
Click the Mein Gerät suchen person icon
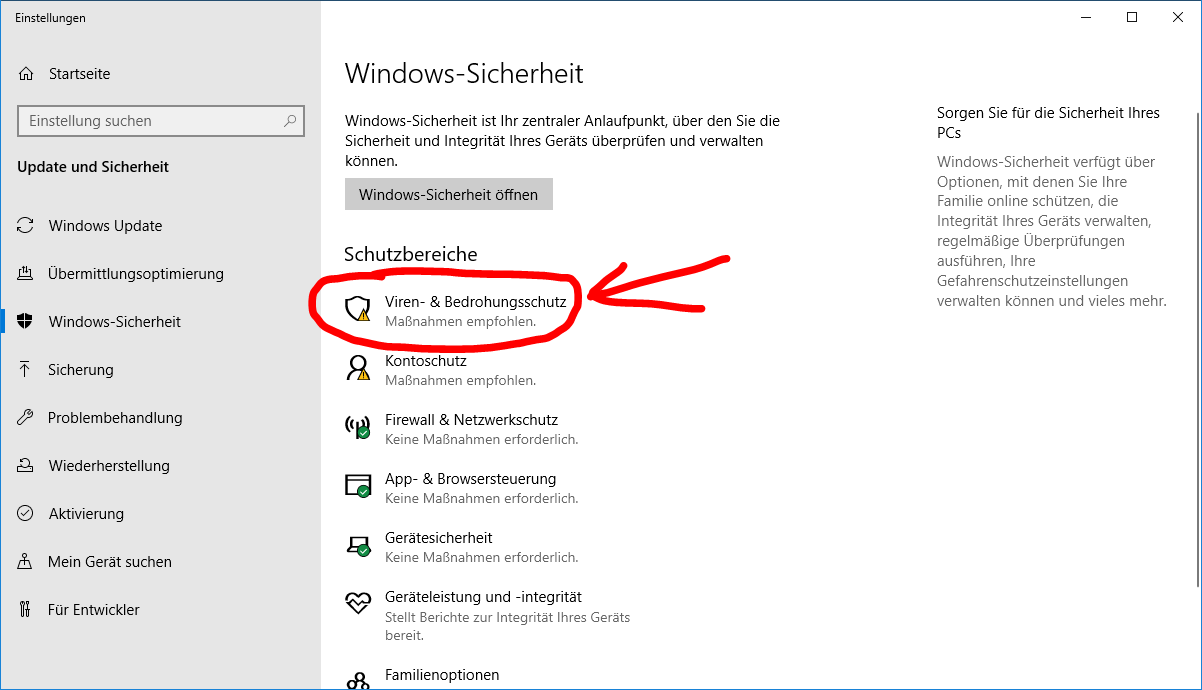tap(26, 562)
